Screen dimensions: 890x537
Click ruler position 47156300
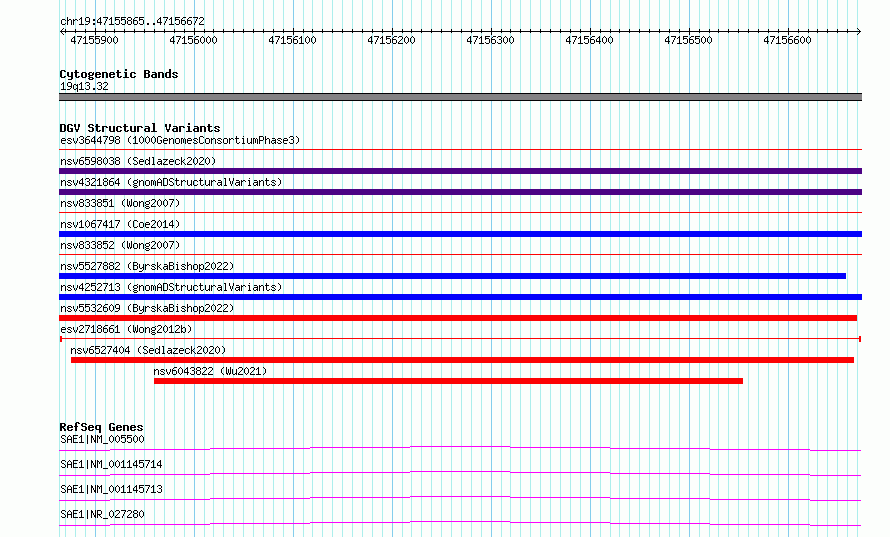tap(490, 40)
